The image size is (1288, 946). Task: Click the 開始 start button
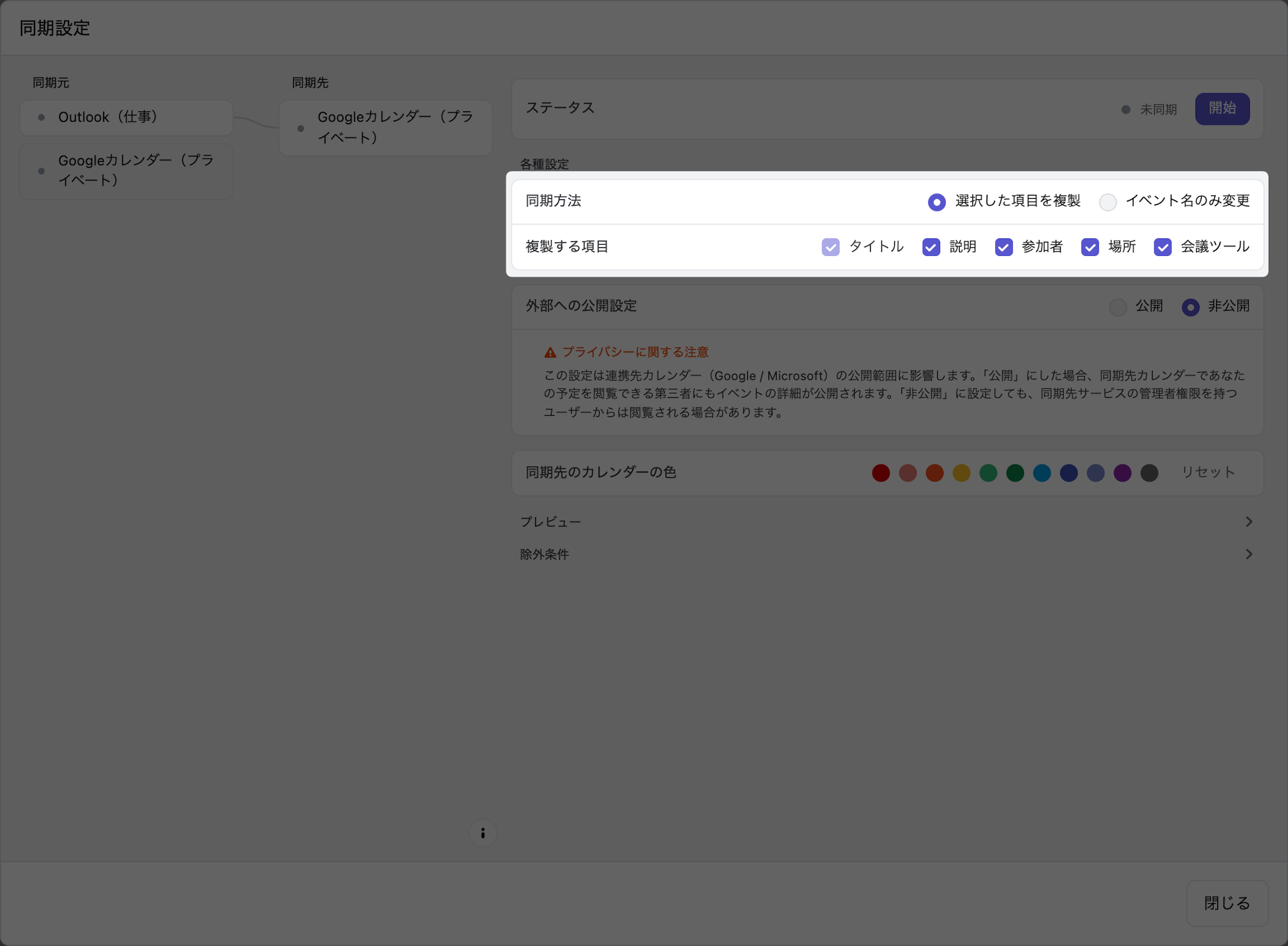[1222, 108]
